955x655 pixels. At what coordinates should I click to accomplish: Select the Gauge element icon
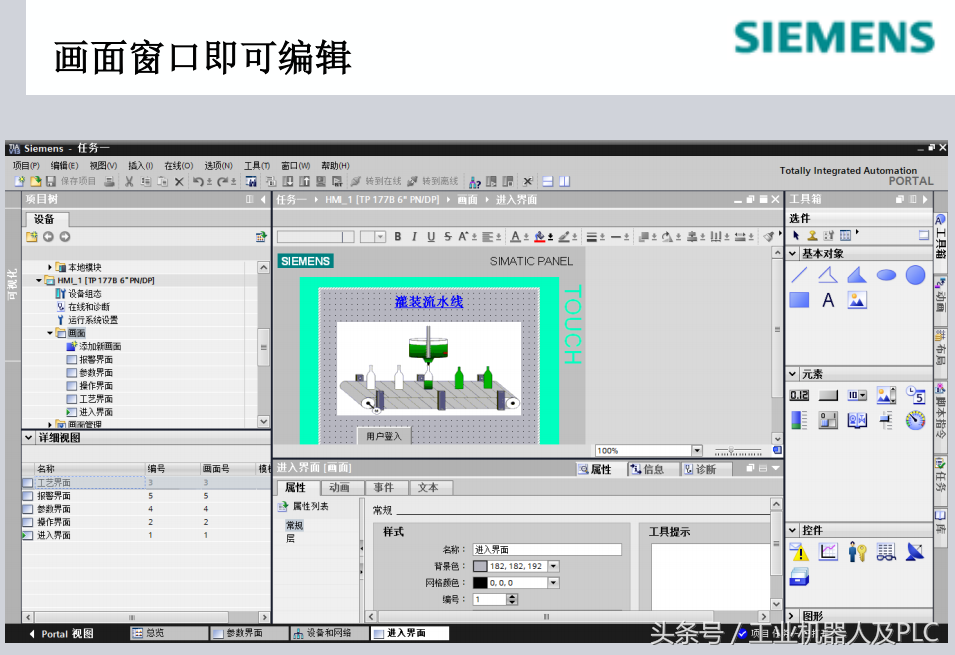[915, 421]
